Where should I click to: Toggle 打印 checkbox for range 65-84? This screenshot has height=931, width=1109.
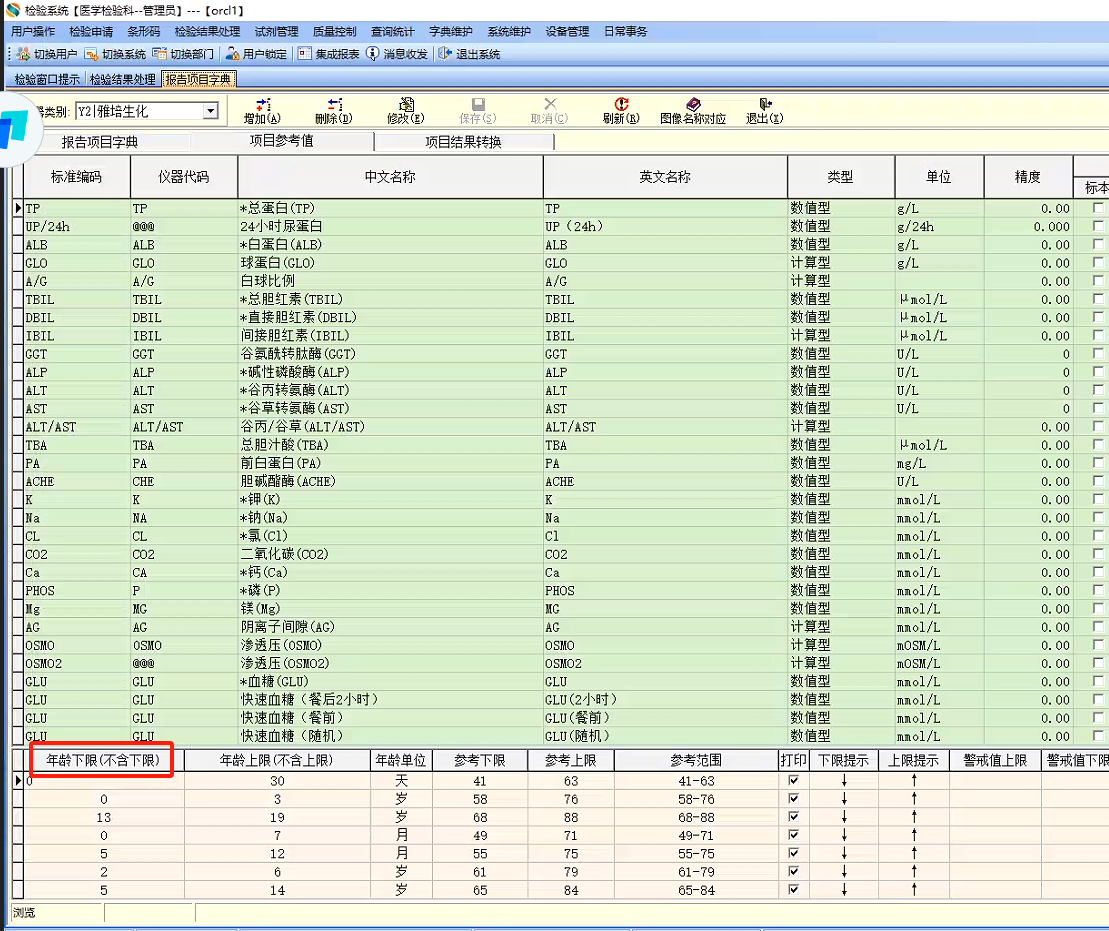tap(794, 889)
